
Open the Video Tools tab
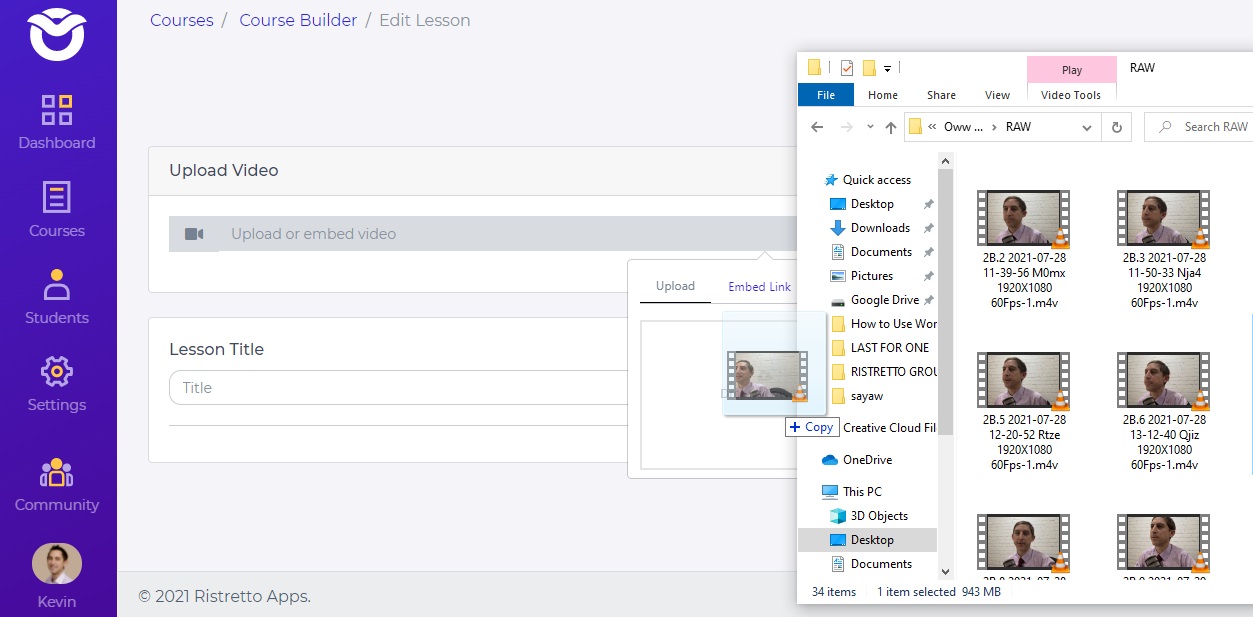[x=1071, y=95]
